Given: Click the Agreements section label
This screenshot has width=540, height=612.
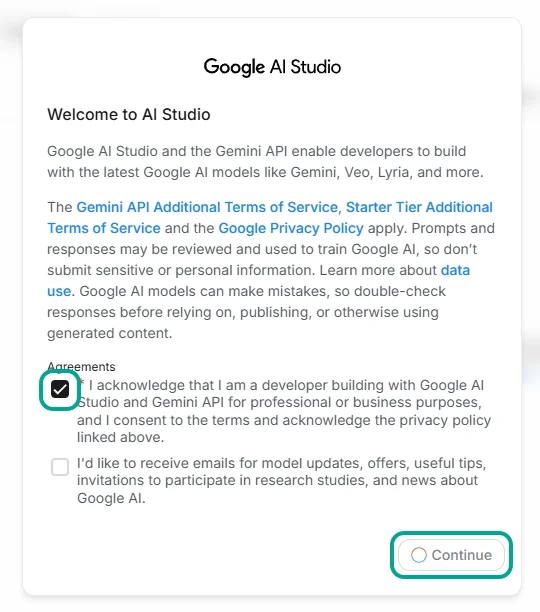Looking at the screenshot, I should 81,366.
